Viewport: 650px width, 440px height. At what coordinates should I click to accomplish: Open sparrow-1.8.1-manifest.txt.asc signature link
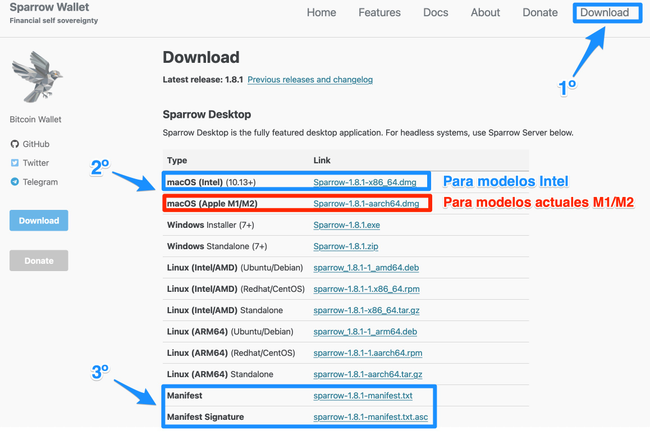point(370,417)
